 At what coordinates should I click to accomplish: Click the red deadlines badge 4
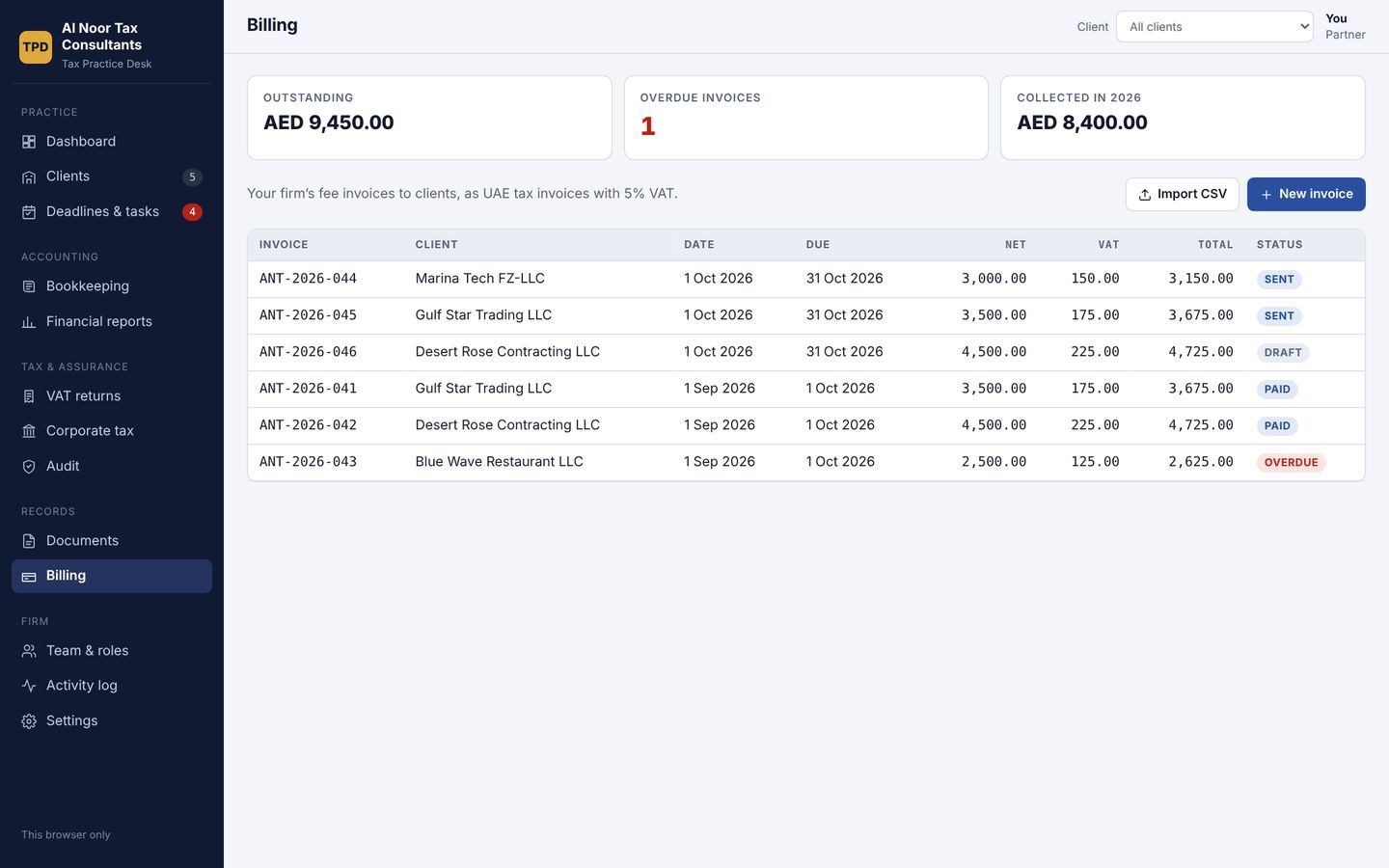tap(192, 212)
